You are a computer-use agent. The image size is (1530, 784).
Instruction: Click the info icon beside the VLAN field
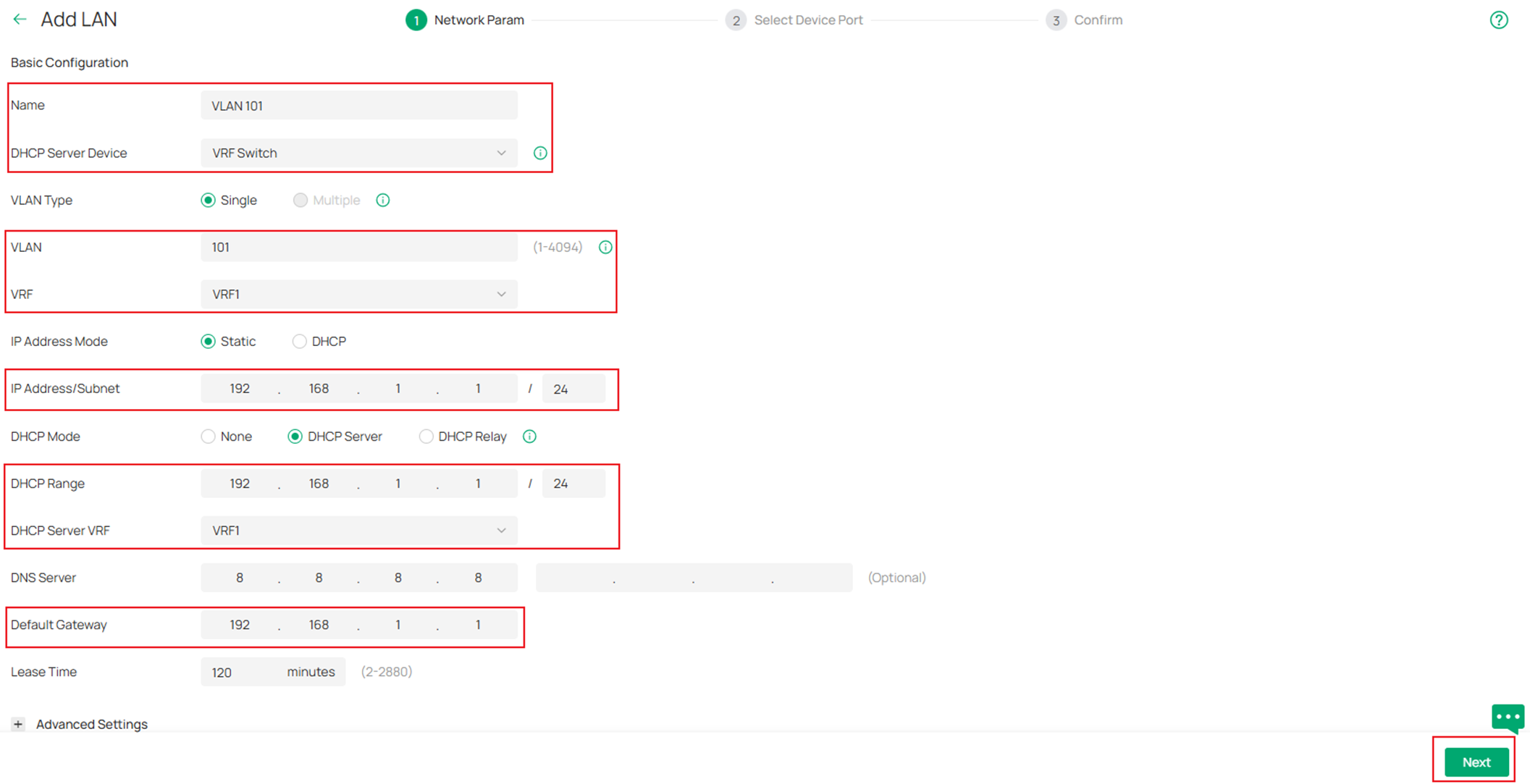click(x=605, y=247)
